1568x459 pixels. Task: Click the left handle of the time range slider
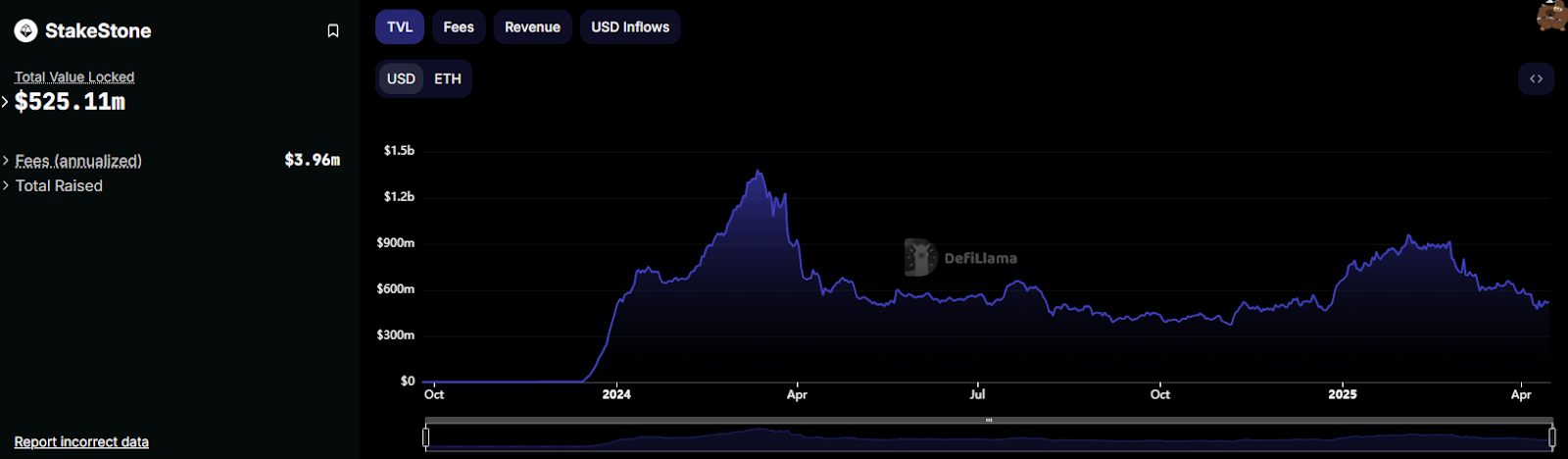coord(426,437)
